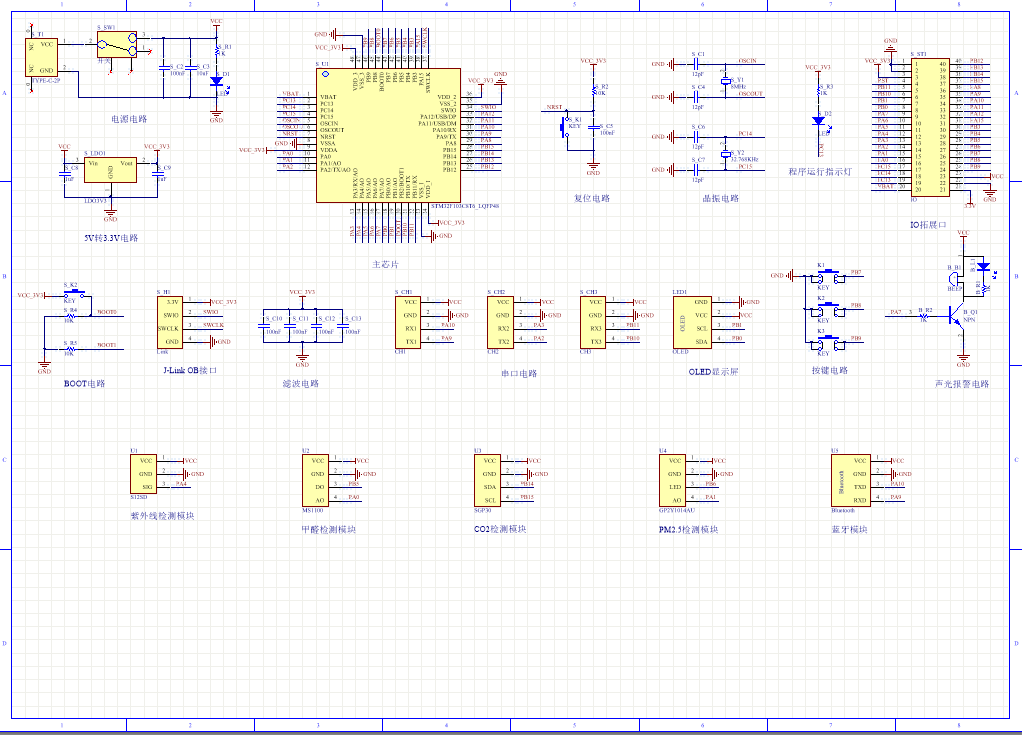
Task: Click capacitor S_C9 at LDO output
Action: click(157, 173)
